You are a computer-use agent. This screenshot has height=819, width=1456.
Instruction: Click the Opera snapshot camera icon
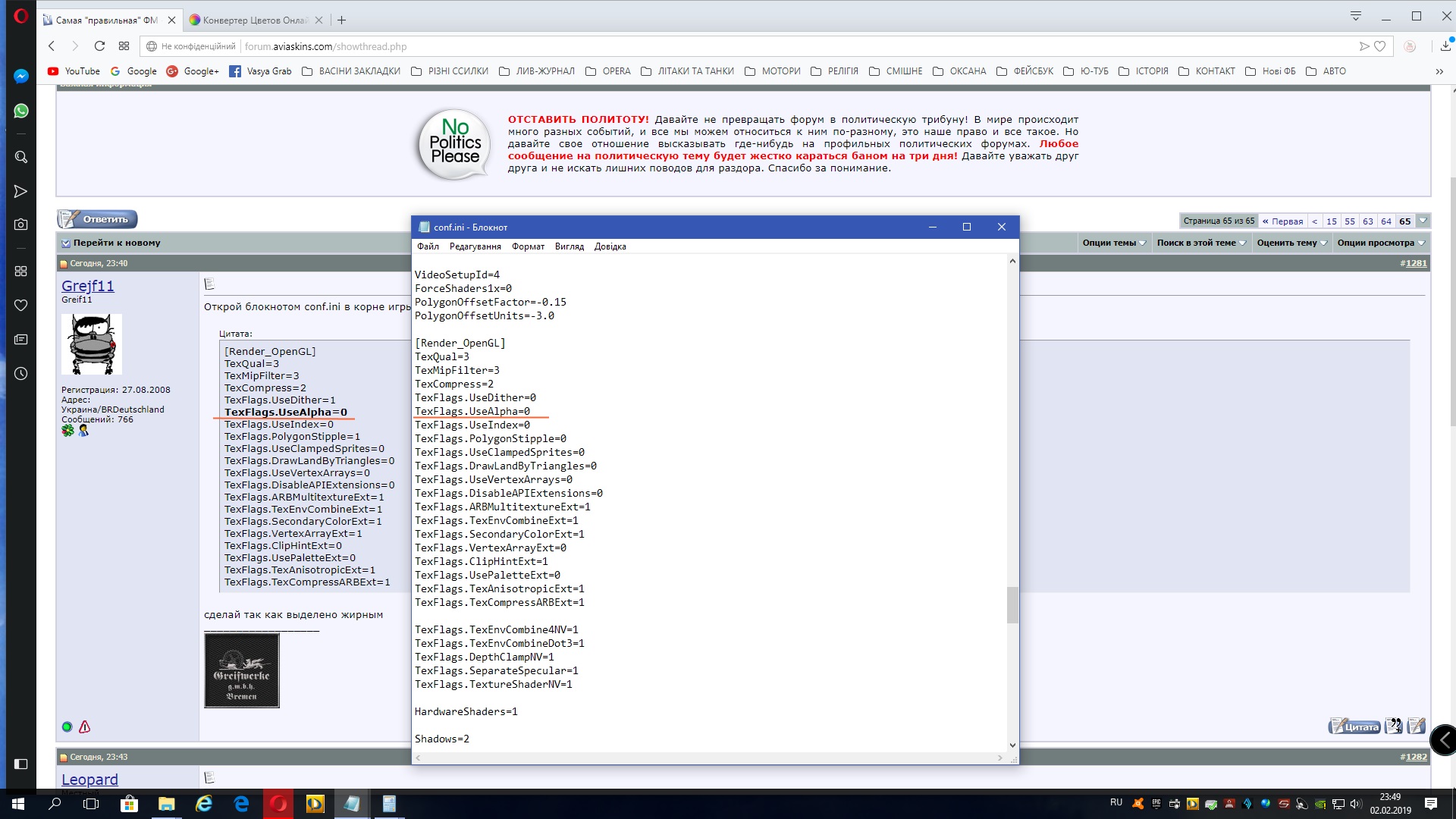pos(21,224)
